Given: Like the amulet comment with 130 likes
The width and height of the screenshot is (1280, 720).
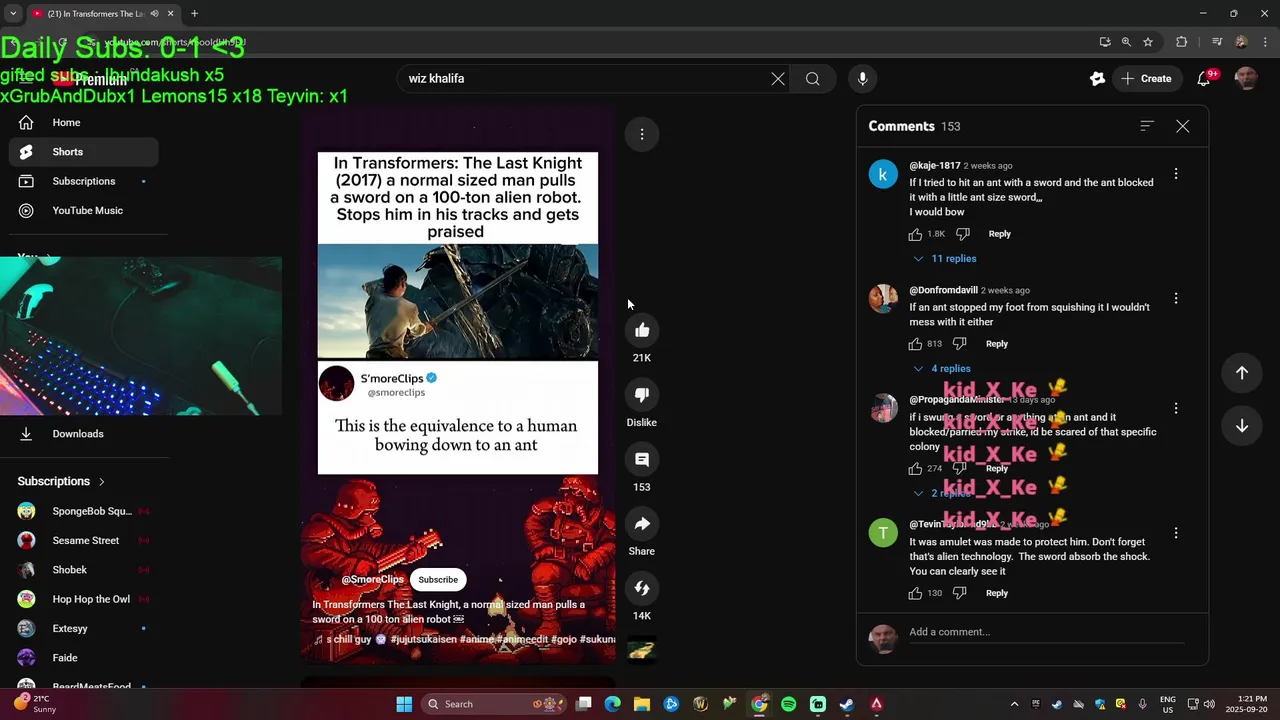Looking at the screenshot, I should pyautogui.click(x=915, y=593).
